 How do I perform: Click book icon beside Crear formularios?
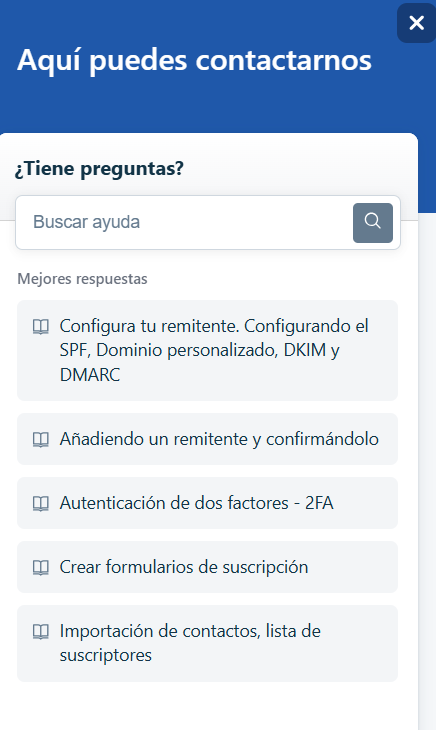tap(41, 568)
